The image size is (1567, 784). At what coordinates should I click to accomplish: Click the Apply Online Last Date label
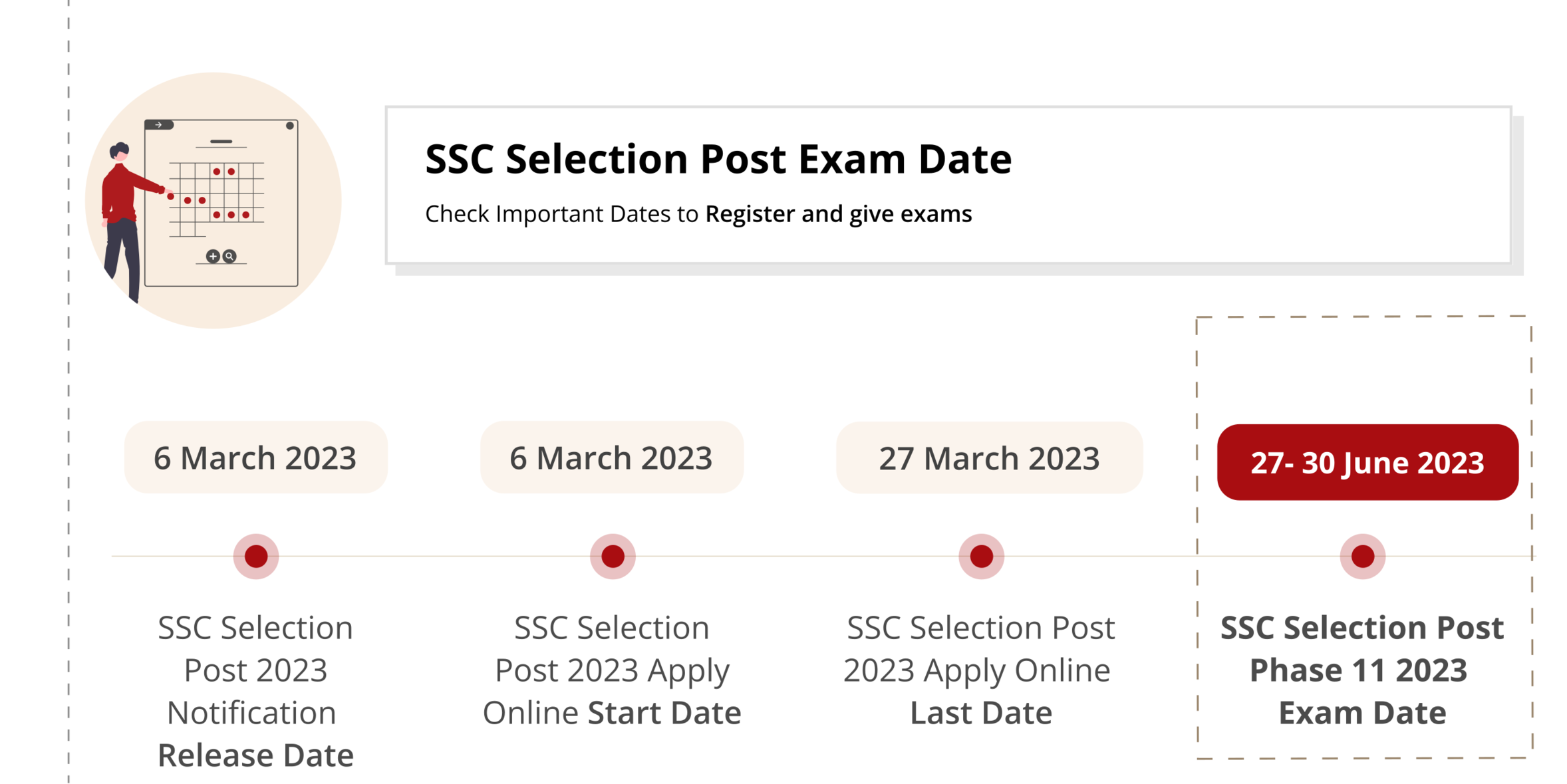[980, 670]
